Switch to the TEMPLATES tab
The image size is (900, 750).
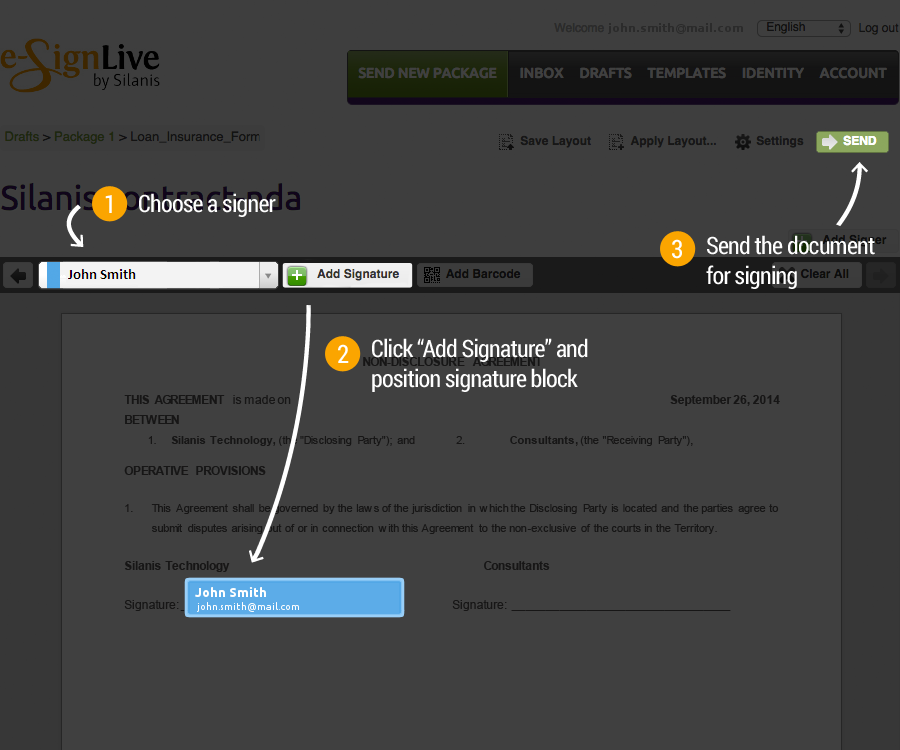pos(686,73)
